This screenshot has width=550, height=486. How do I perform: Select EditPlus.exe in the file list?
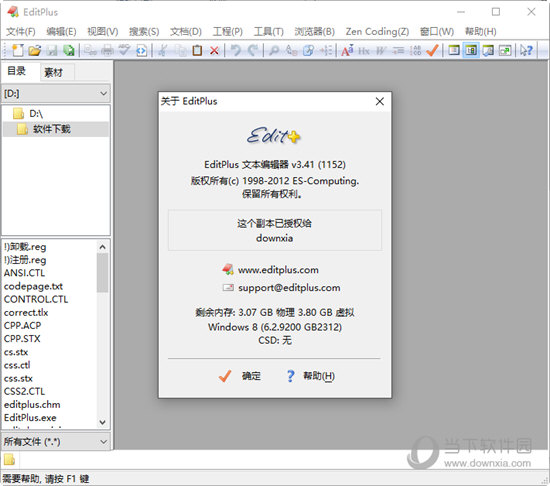click(30, 418)
